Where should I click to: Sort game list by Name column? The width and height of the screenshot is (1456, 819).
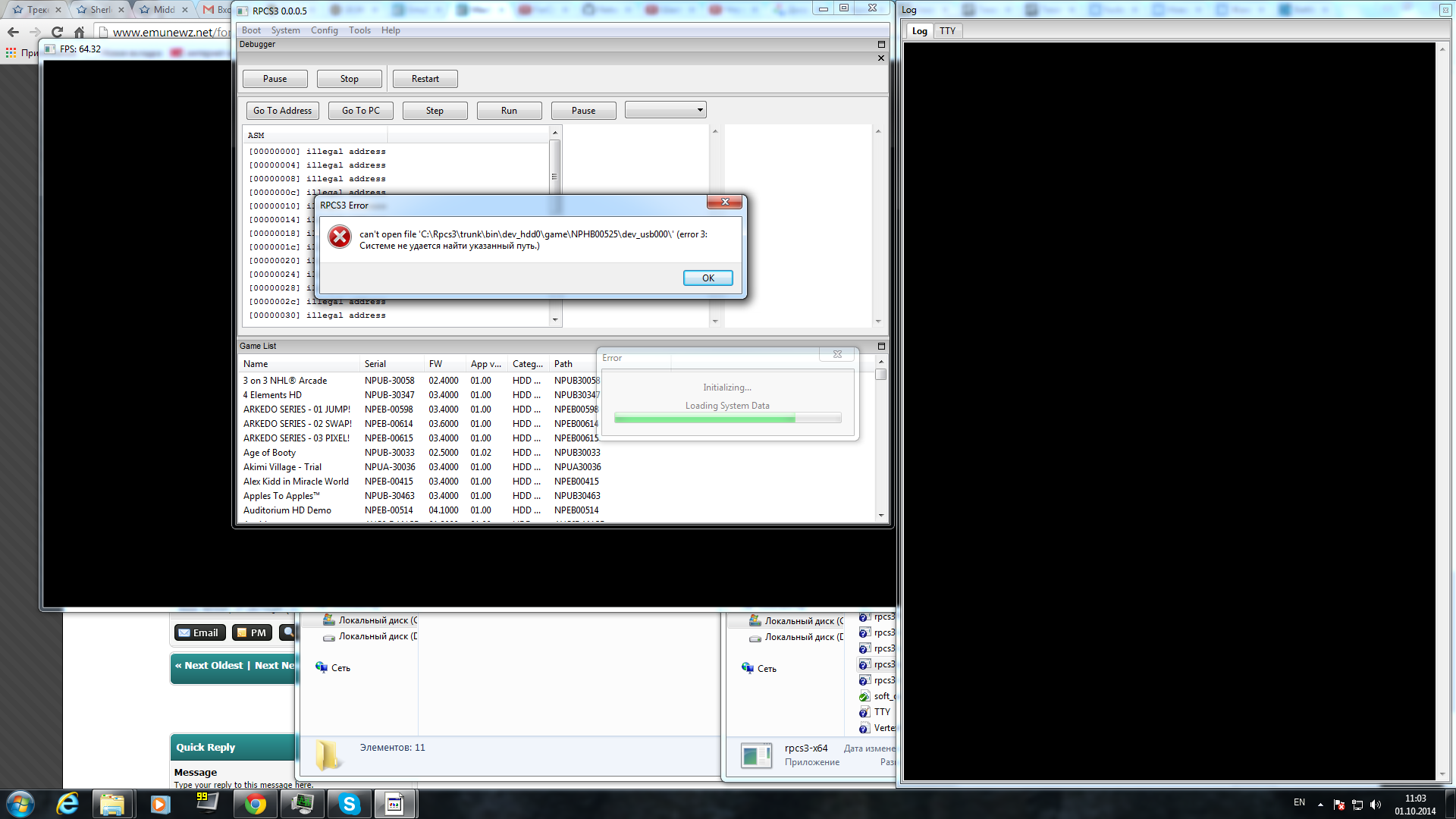point(299,364)
